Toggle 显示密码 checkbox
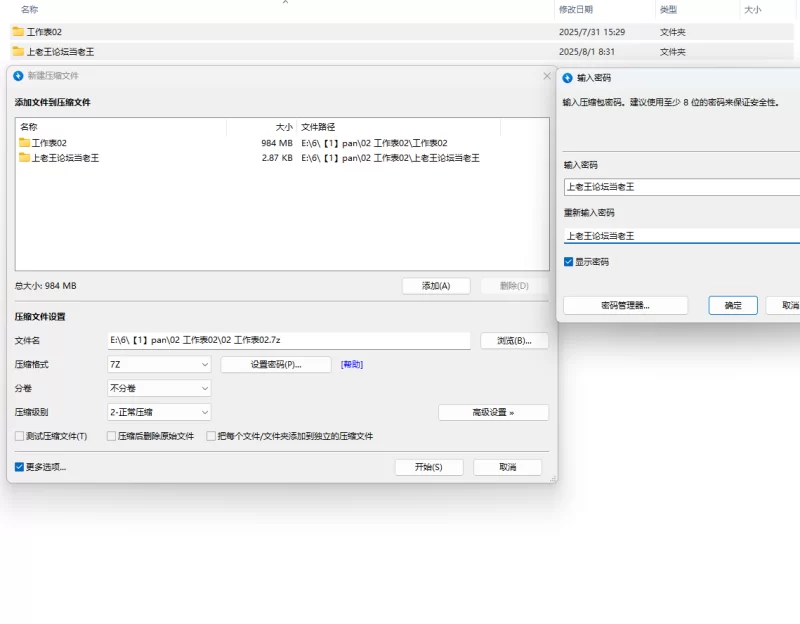Screen dimensions: 800x624 coord(568,262)
